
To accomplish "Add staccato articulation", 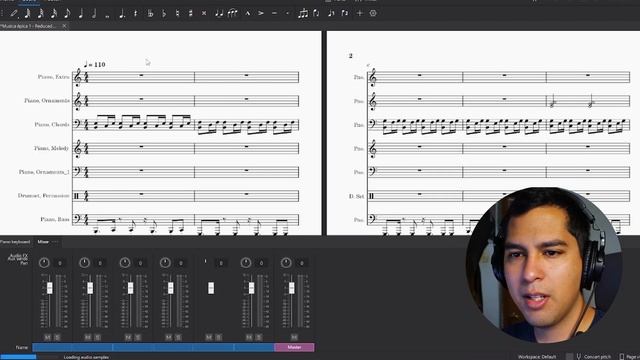I will (x=287, y=13).
